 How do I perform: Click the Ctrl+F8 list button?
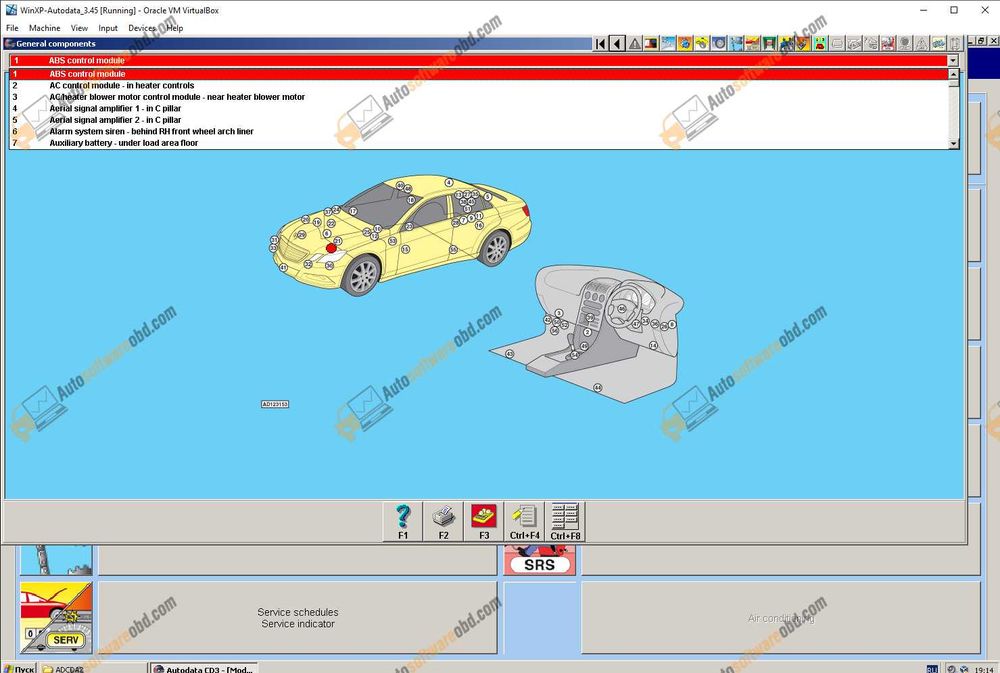tap(565, 522)
